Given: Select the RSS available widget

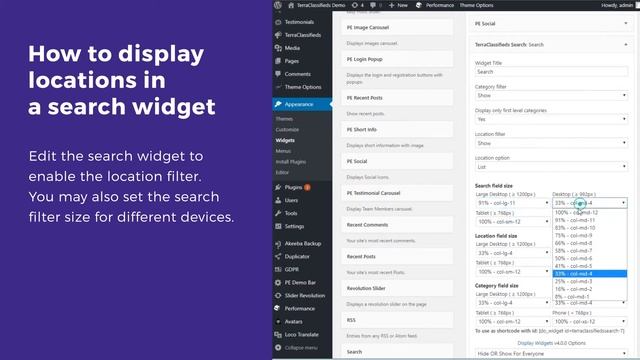Looking at the screenshot, I should [397, 320].
